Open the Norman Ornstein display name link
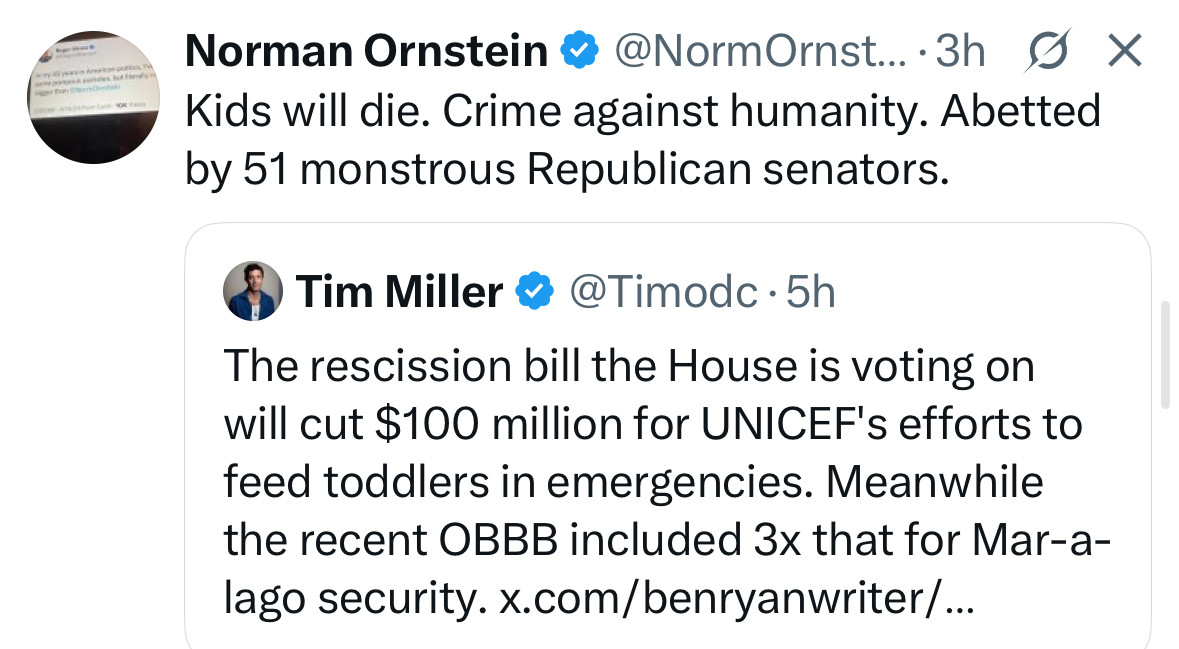This screenshot has width=1179, height=649. pyautogui.click(x=366, y=51)
